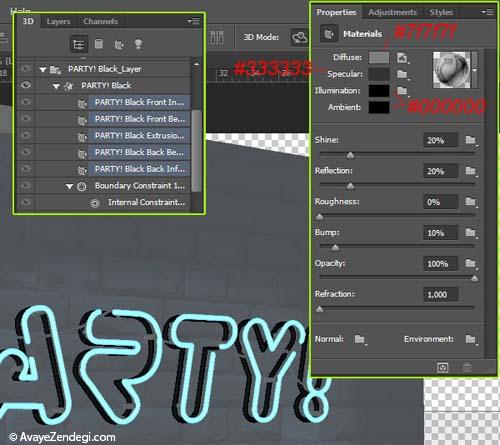Switch to the Channels tab
Viewport: 500px width, 445px height.
pos(100,22)
